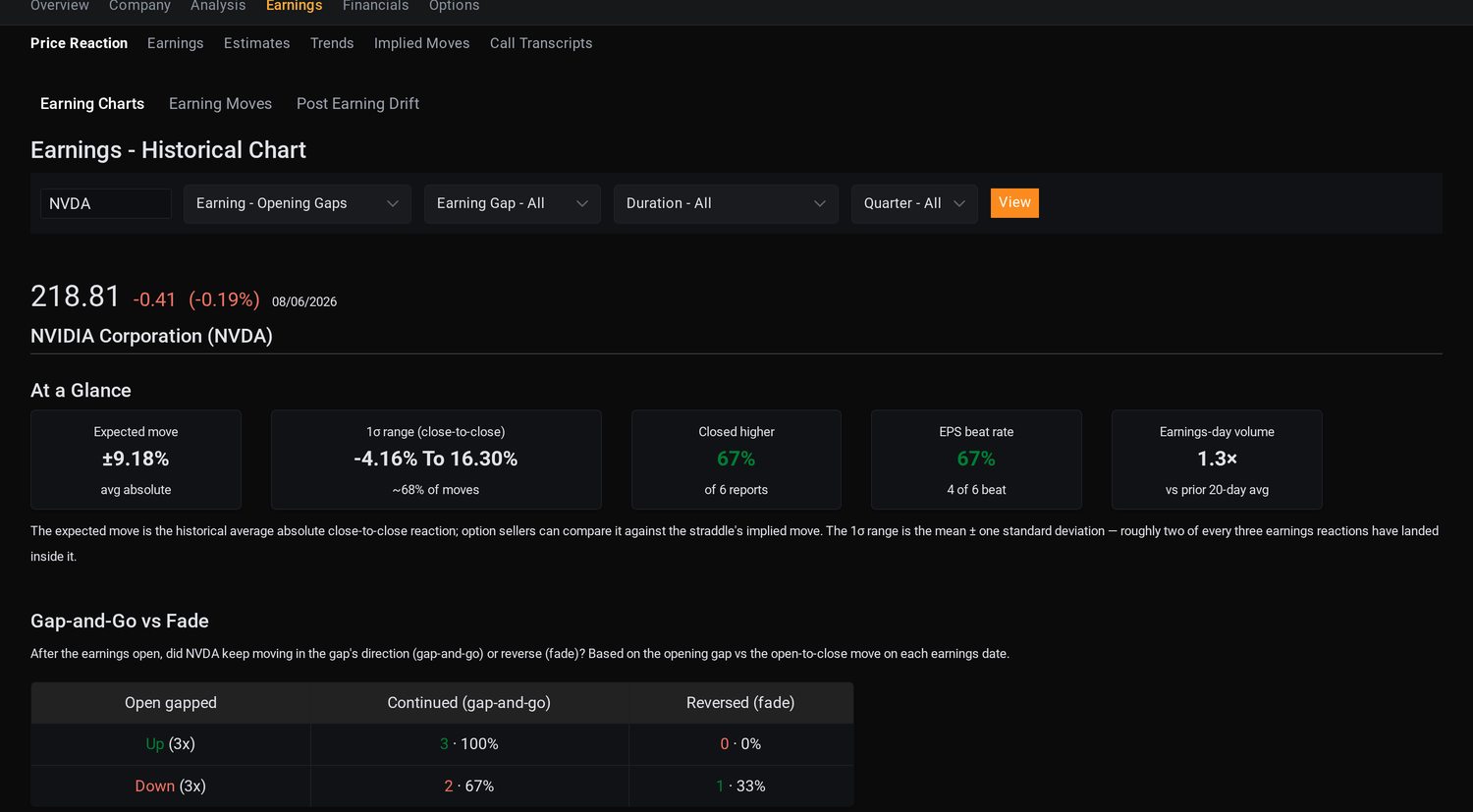
Task: Click the orange View button
Action: pos(1014,202)
